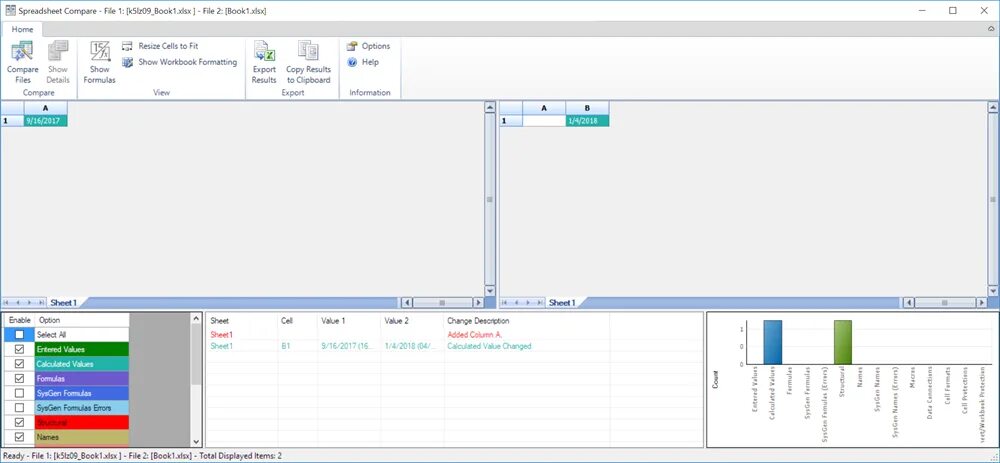Uncheck the Names checkbox
1000x463 pixels.
click(20, 437)
